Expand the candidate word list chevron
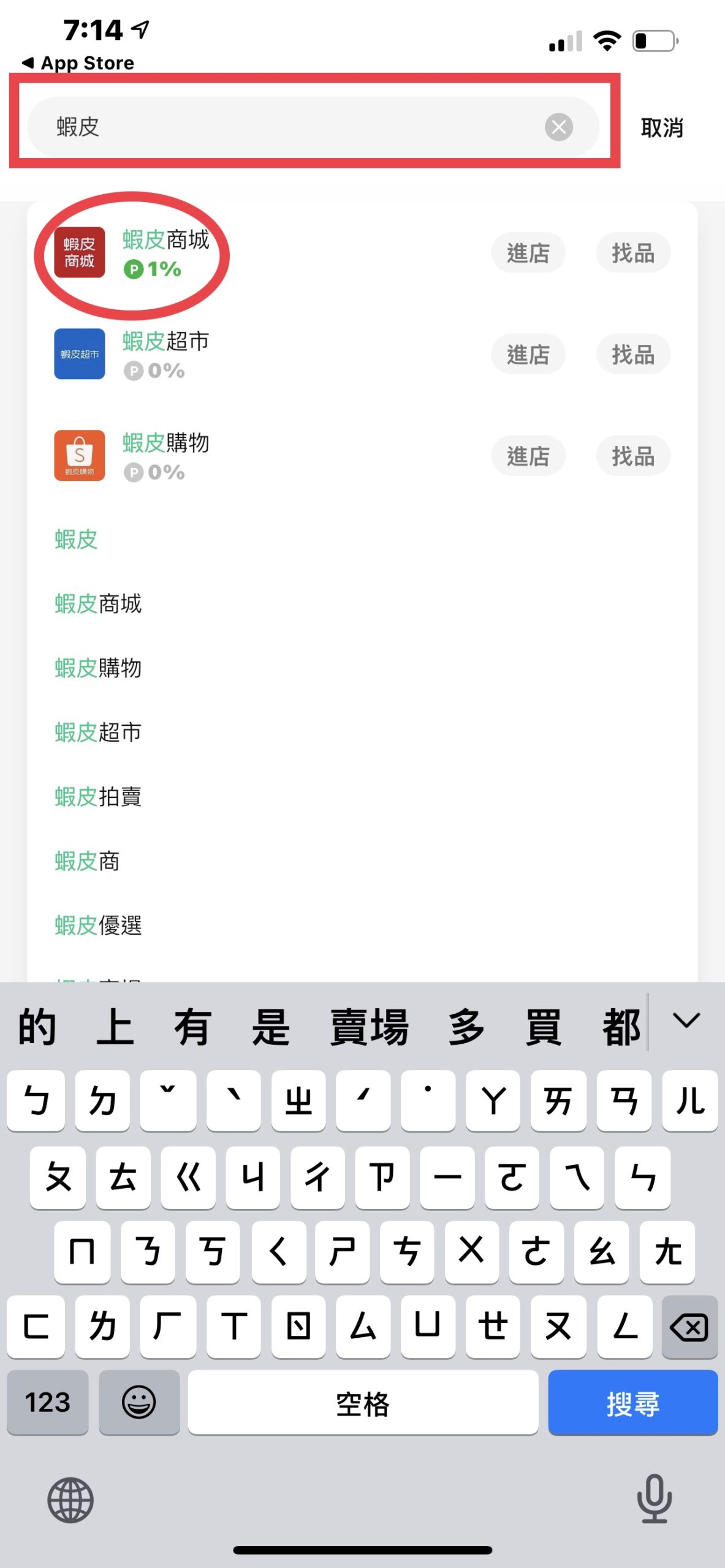 click(686, 1020)
